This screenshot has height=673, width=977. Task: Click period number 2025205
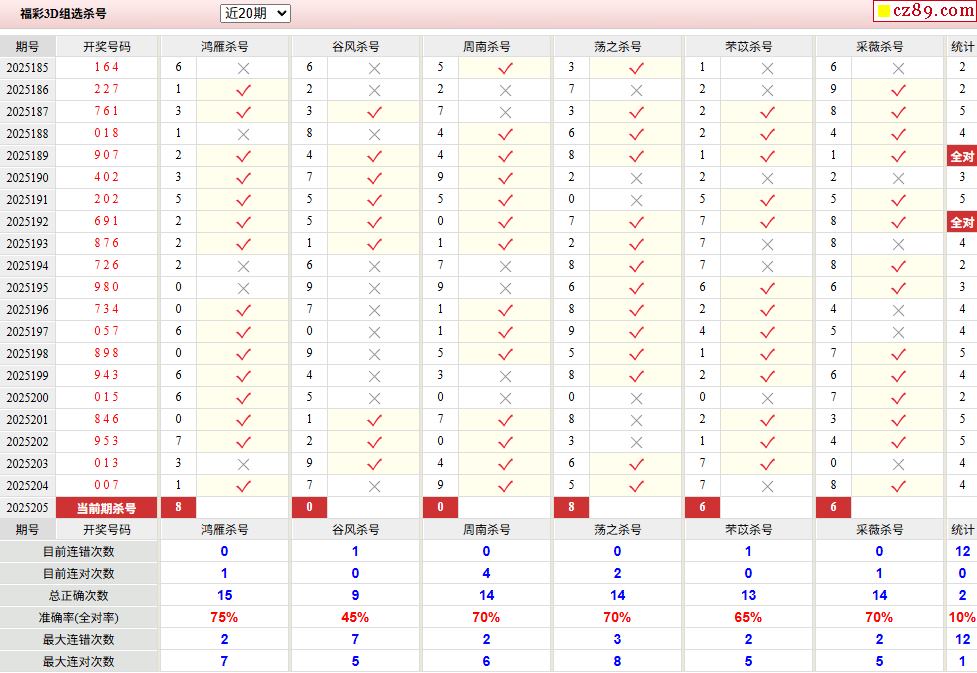(x=27, y=508)
